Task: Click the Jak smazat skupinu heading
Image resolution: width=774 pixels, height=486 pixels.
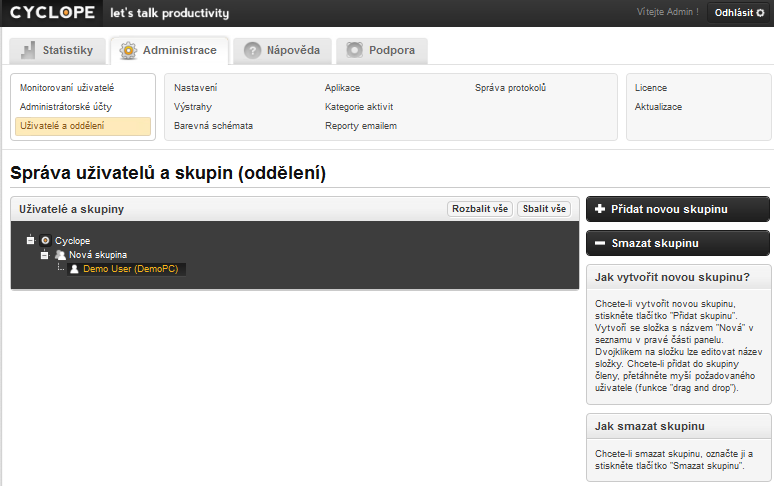Action: tap(650, 426)
